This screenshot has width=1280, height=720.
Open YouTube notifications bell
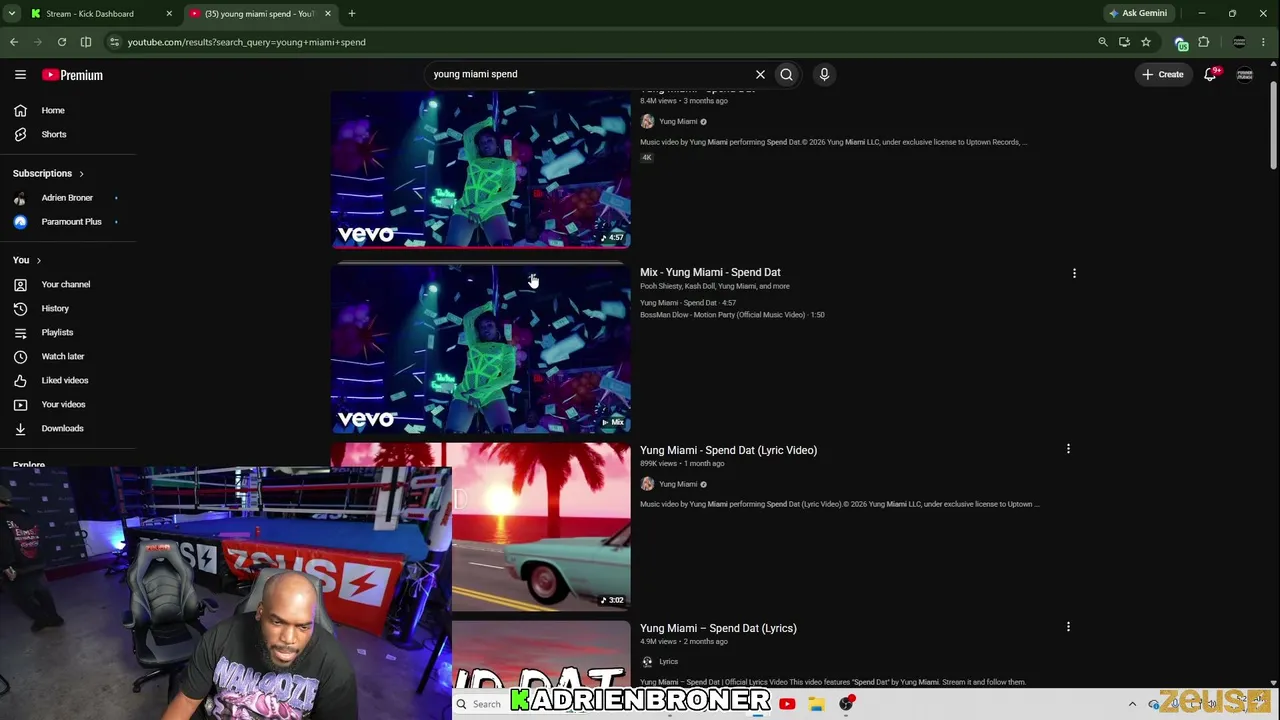click(x=1210, y=74)
